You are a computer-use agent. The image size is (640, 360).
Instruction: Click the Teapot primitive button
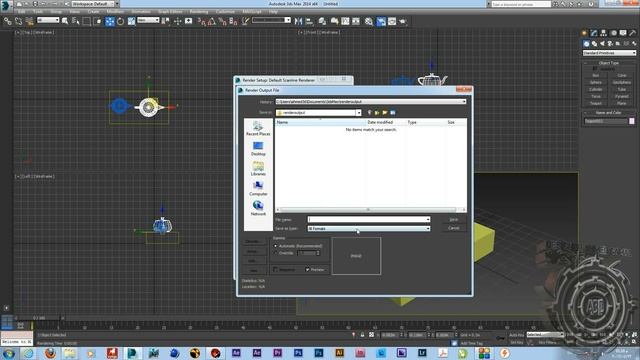[596, 103]
